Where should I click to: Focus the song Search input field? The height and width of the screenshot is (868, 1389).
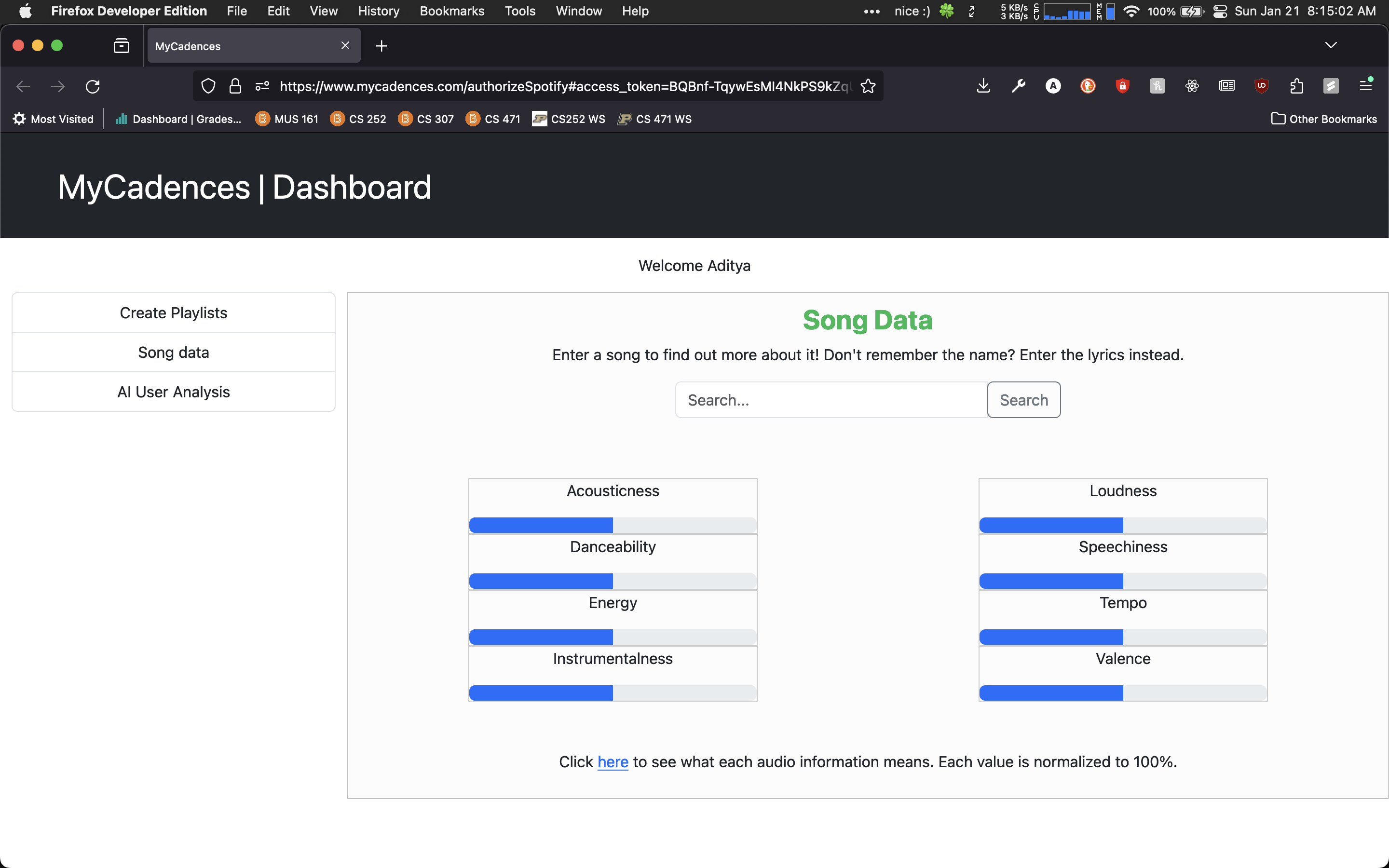[x=831, y=400]
